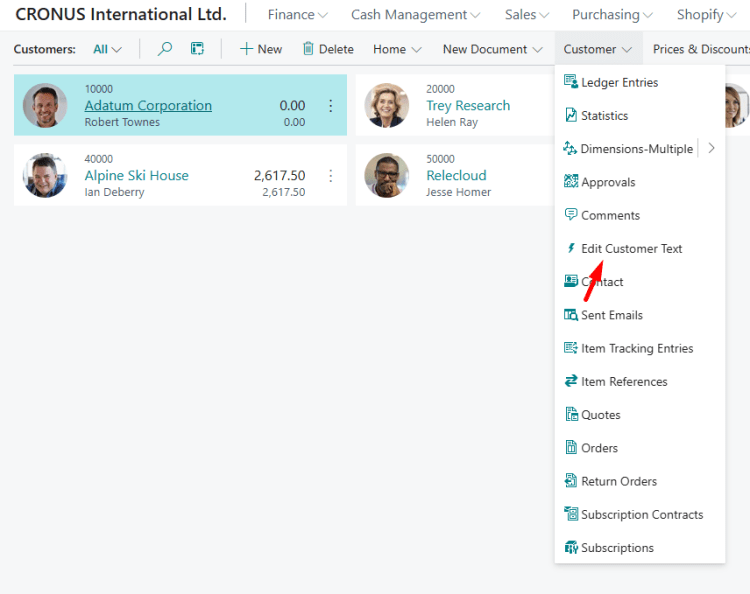Click the Comments speech bubble icon
This screenshot has height=594, width=750.
[571, 215]
